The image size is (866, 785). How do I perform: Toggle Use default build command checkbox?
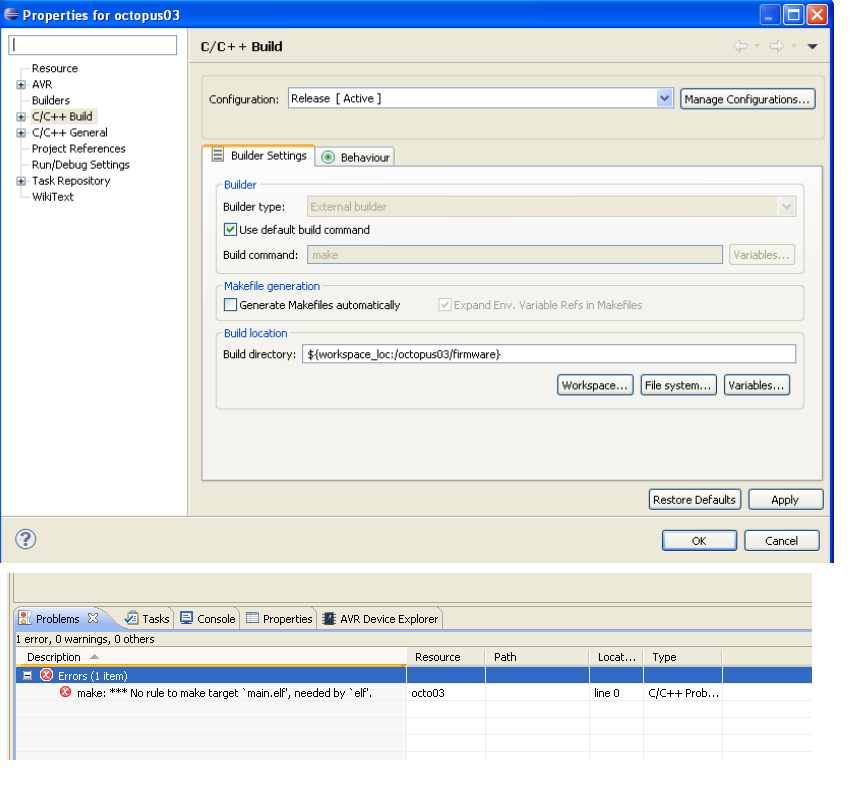tap(230, 229)
